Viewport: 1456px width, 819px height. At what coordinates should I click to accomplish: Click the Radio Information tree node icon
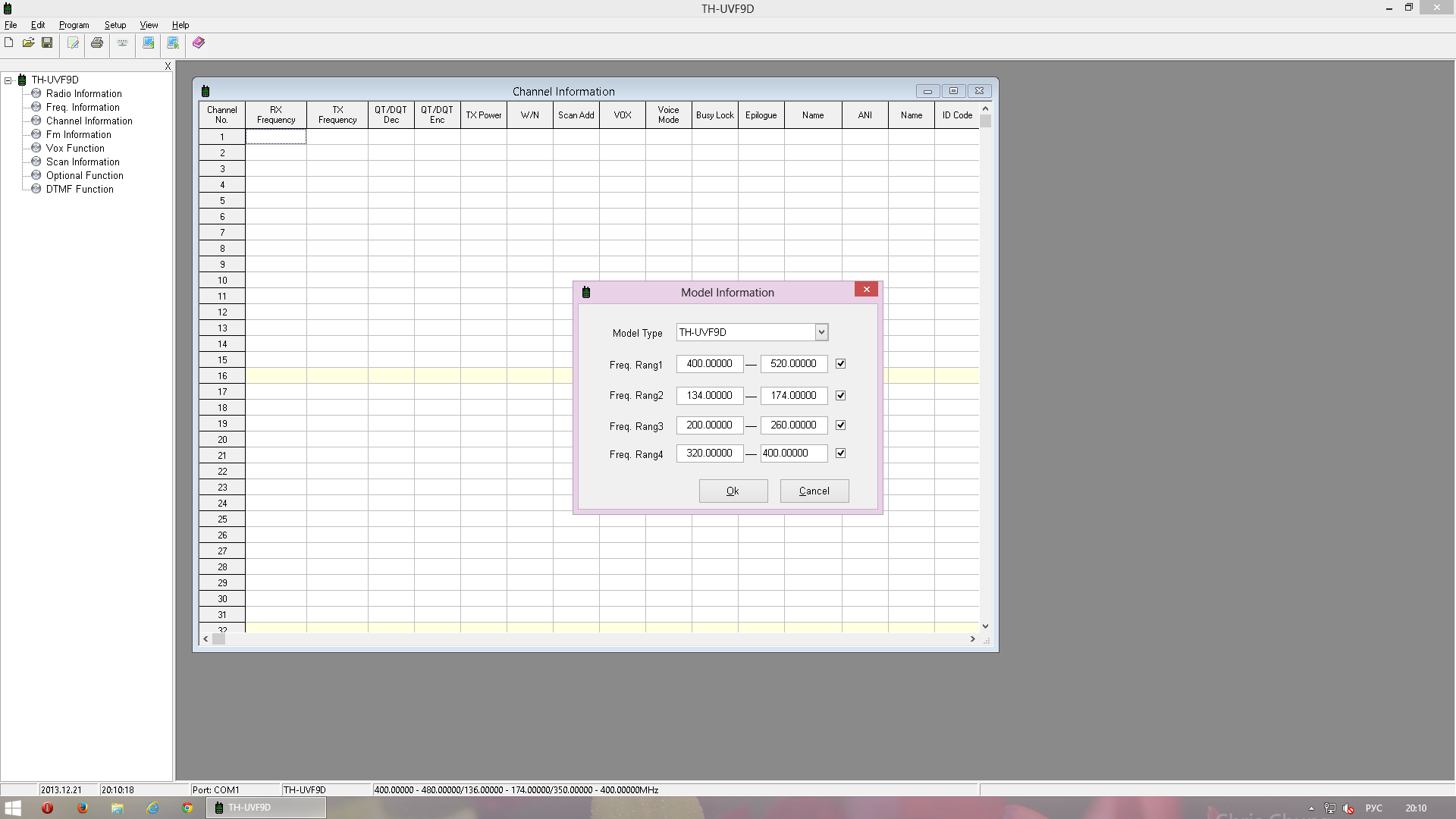36,93
